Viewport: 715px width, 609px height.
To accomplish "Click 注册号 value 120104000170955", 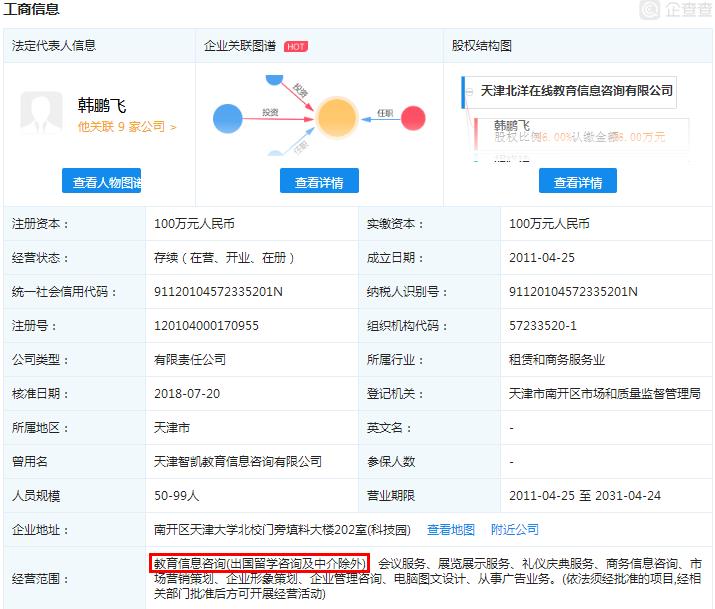I will (x=206, y=325).
